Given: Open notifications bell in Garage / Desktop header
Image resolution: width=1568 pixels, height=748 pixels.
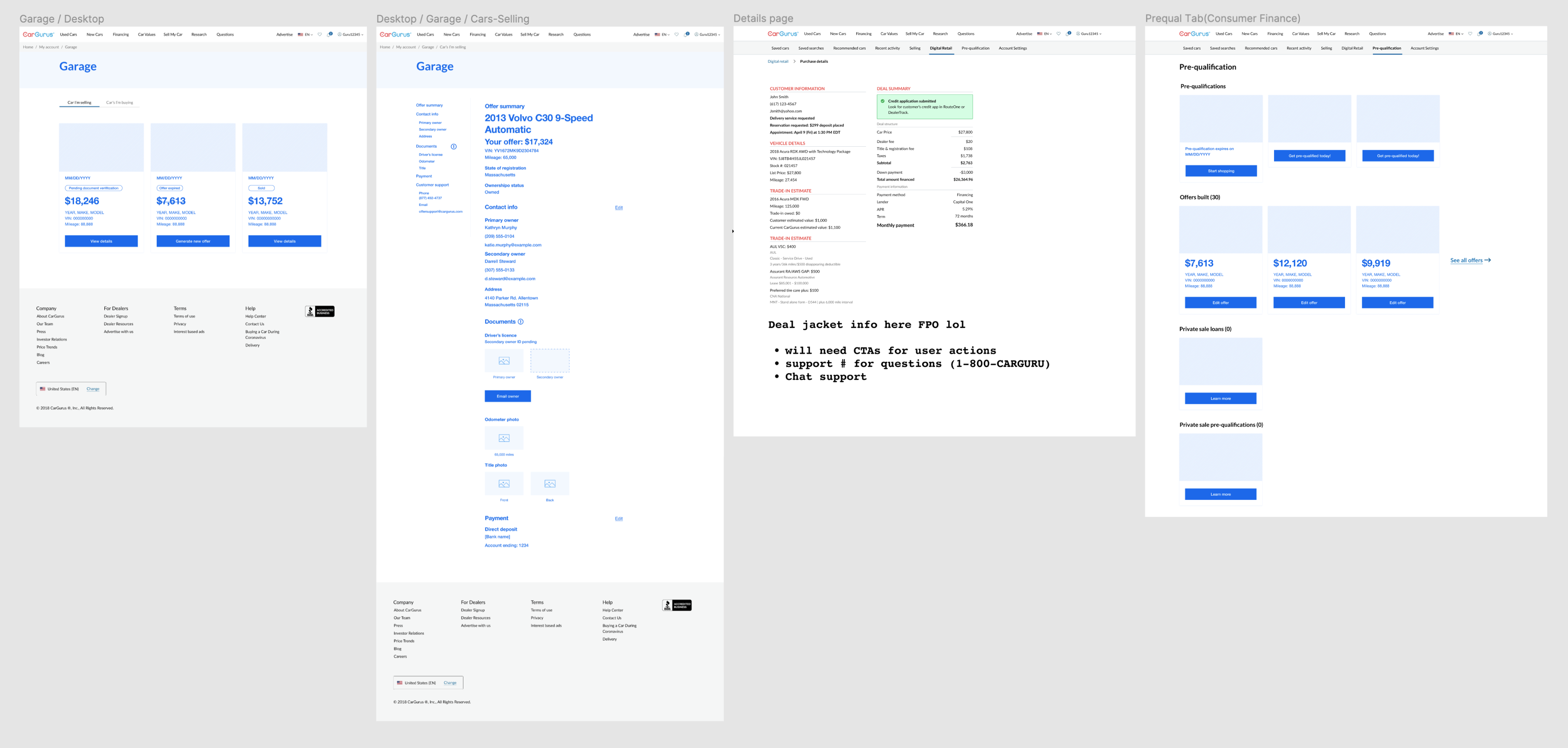Looking at the screenshot, I should coord(329,35).
